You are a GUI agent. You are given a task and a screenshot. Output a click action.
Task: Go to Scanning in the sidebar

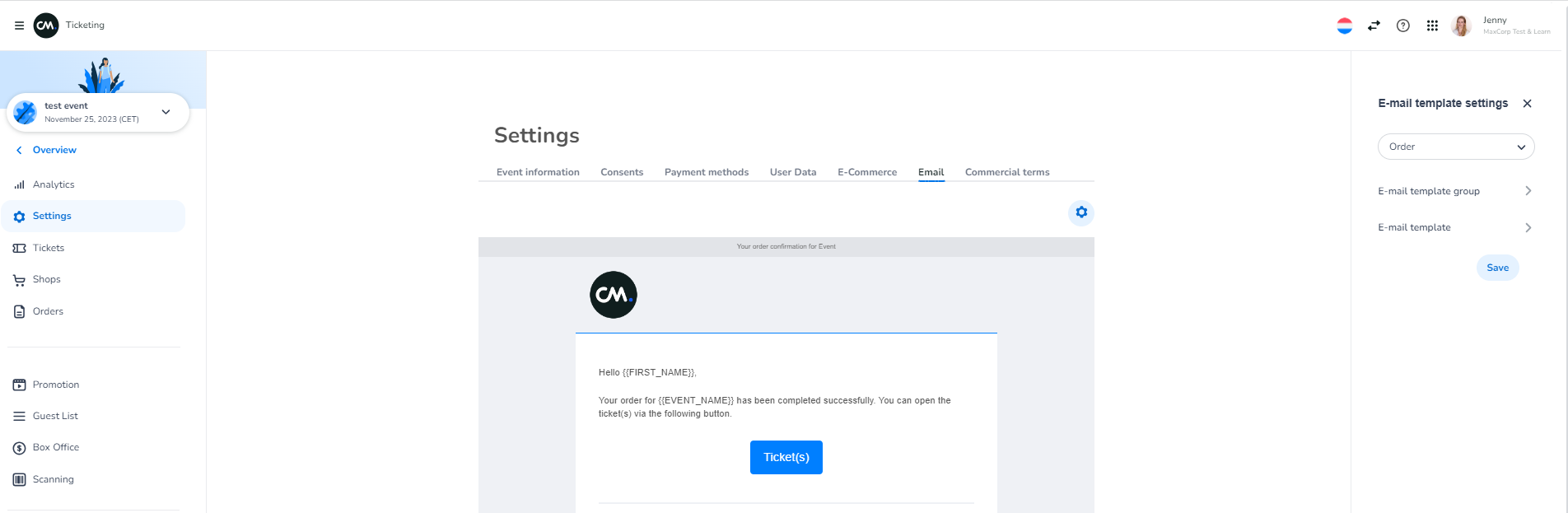pos(53,479)
